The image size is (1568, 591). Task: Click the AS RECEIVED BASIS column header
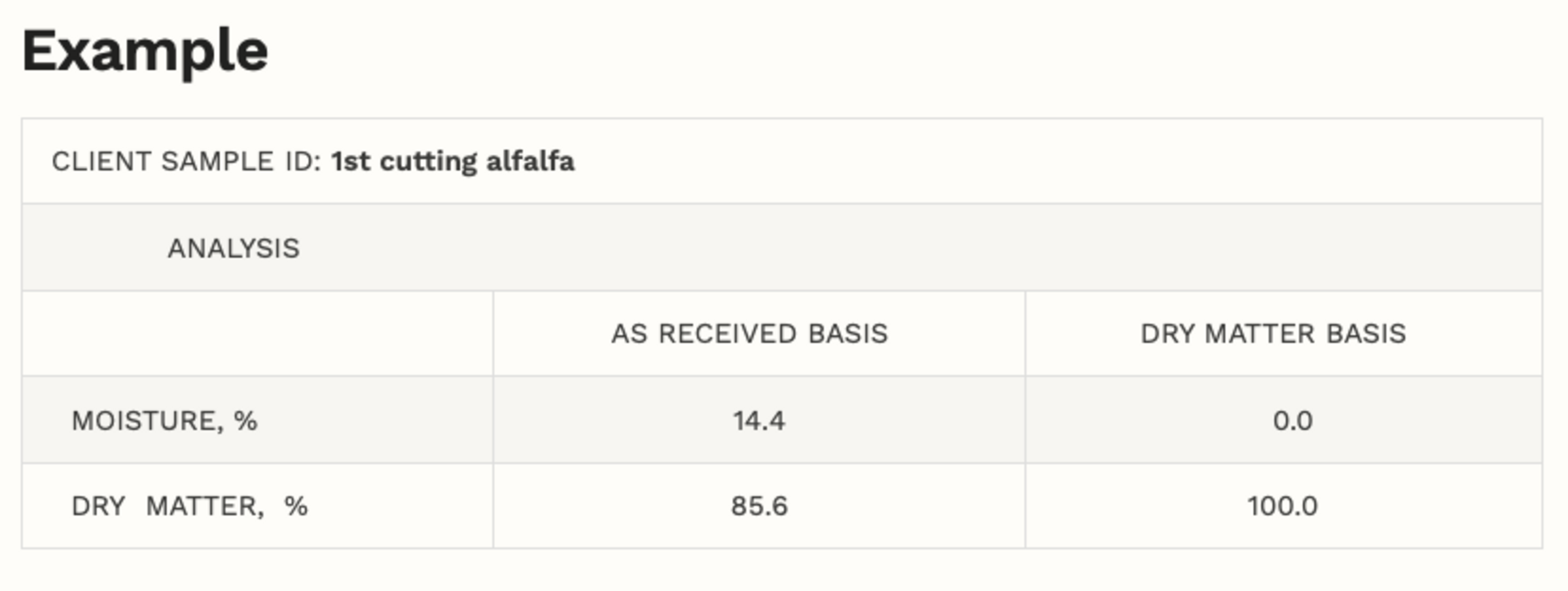point(749,334)
